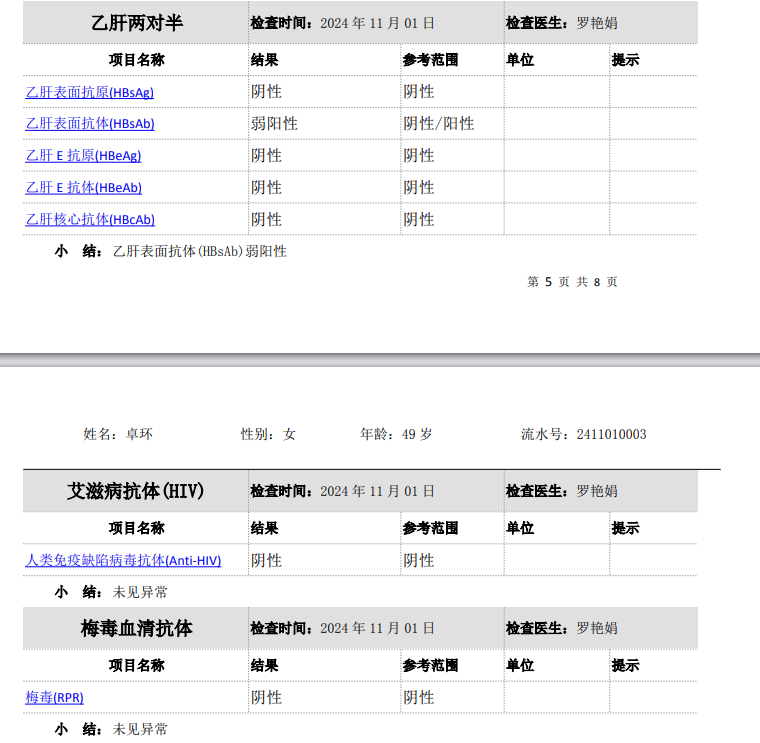The height and width of the screenshot is (743, 760).
Task: Select the HBsAg result 阴性
Action: (x=267, y=92)
